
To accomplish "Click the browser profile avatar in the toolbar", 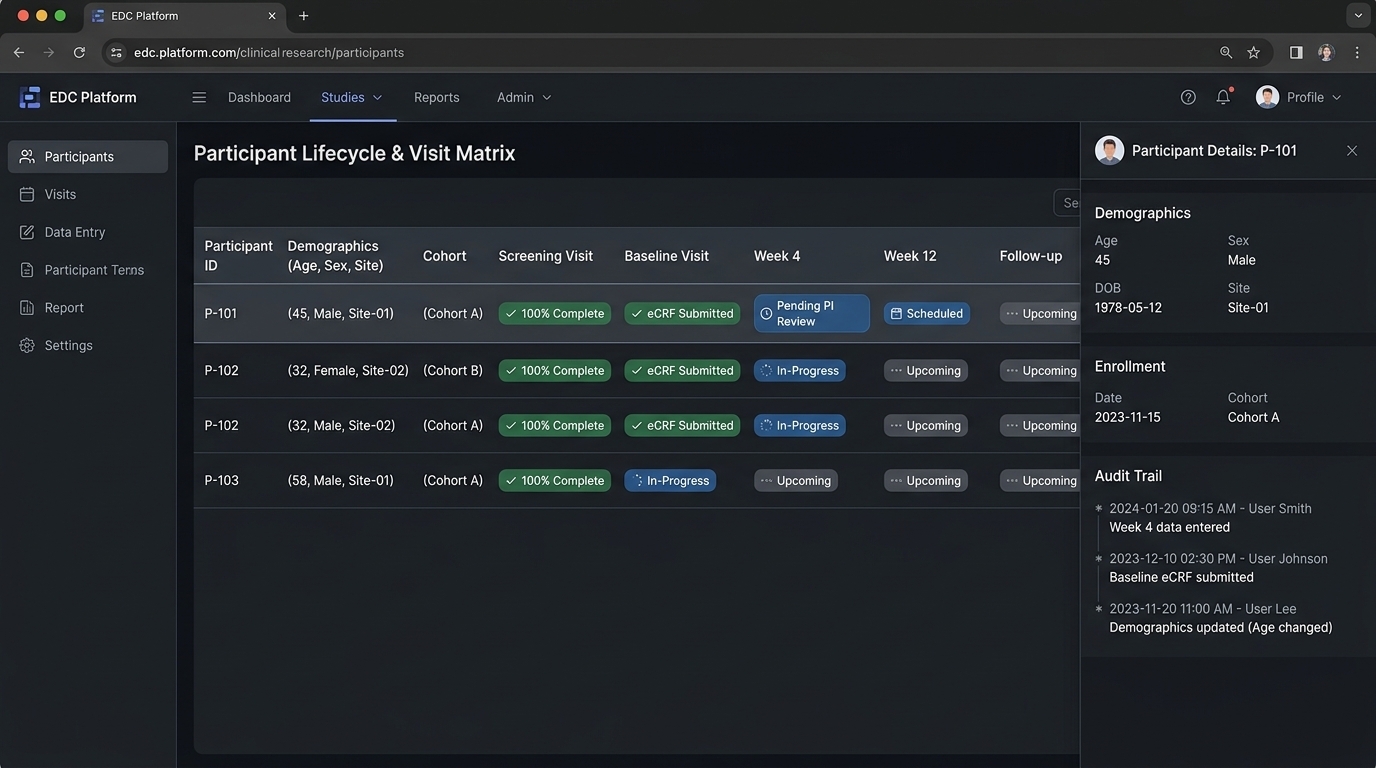I will tap(1326, 52).
